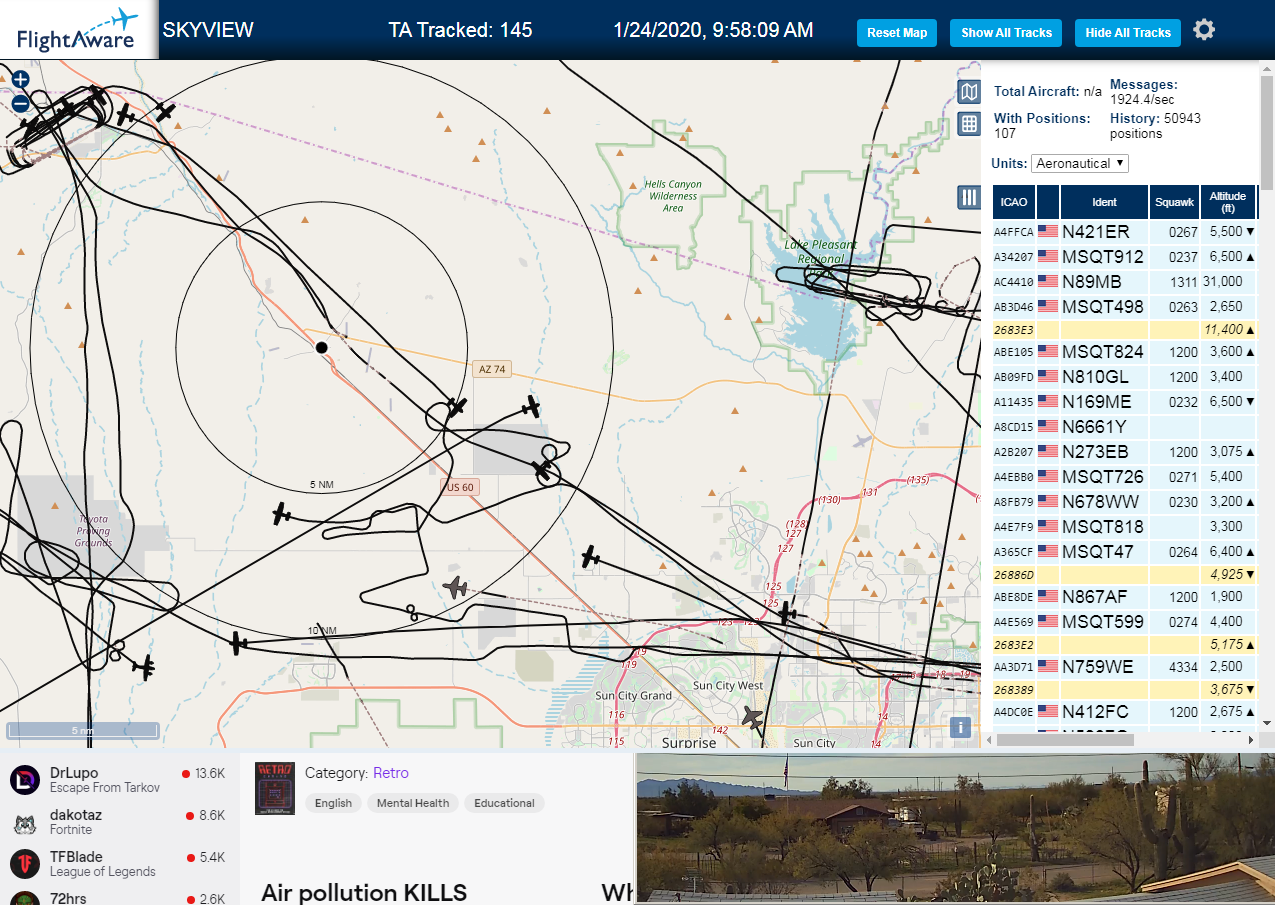Viewport: 1275px width, 905px height.
Task: Click the US flag in N867AF row
Action: click(1048, 596)
